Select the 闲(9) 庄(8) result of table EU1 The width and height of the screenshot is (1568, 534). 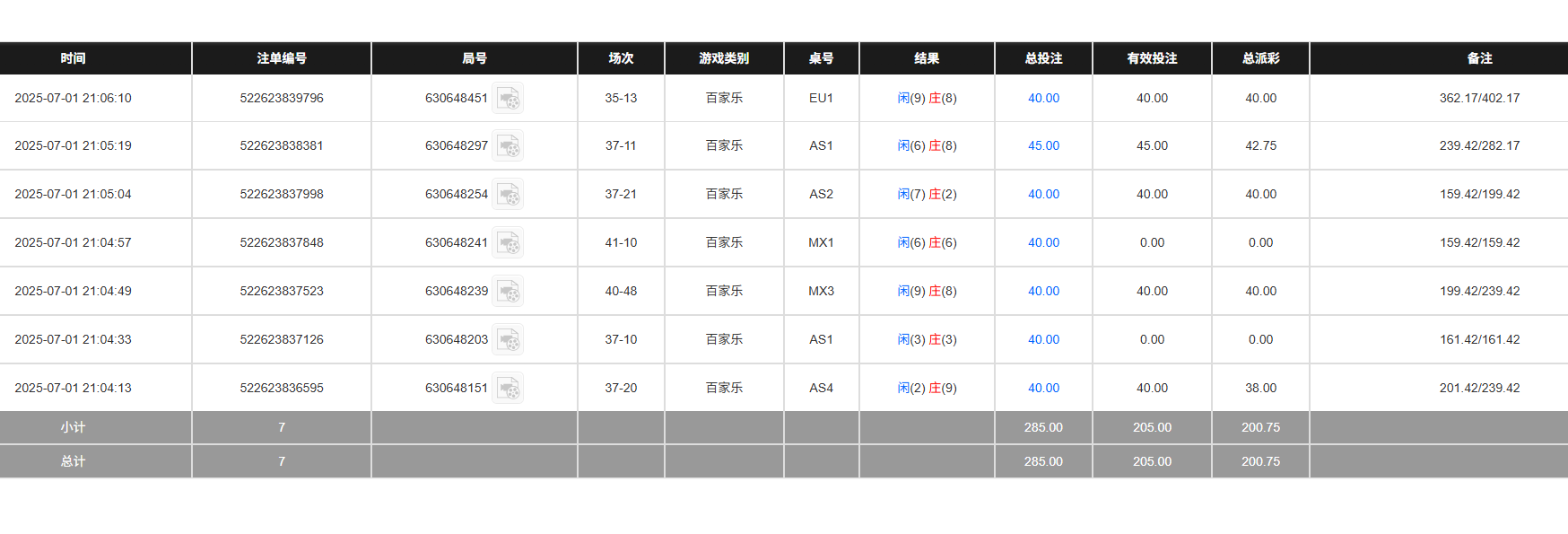927,99
